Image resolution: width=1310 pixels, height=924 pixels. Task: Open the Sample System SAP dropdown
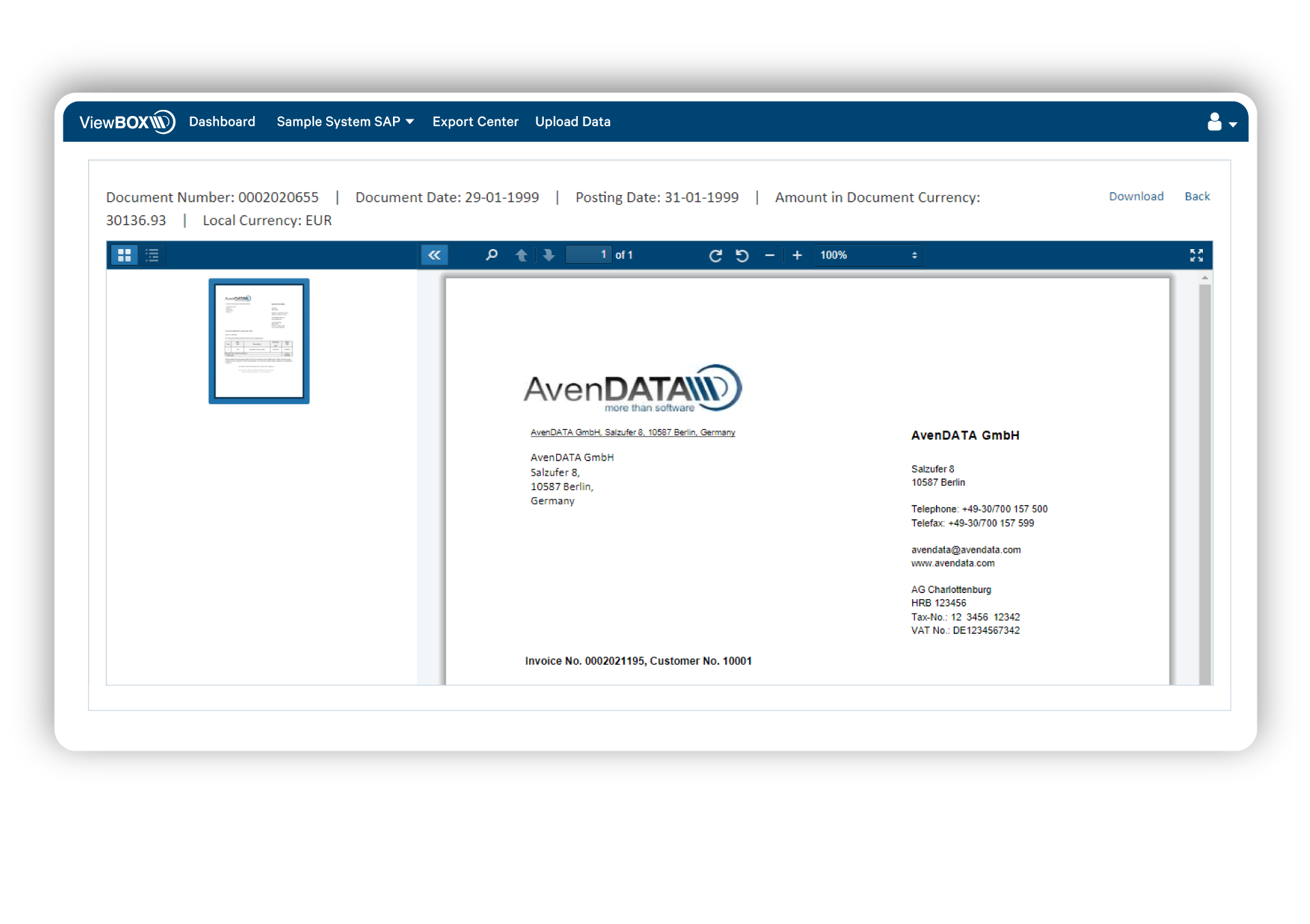345,121
